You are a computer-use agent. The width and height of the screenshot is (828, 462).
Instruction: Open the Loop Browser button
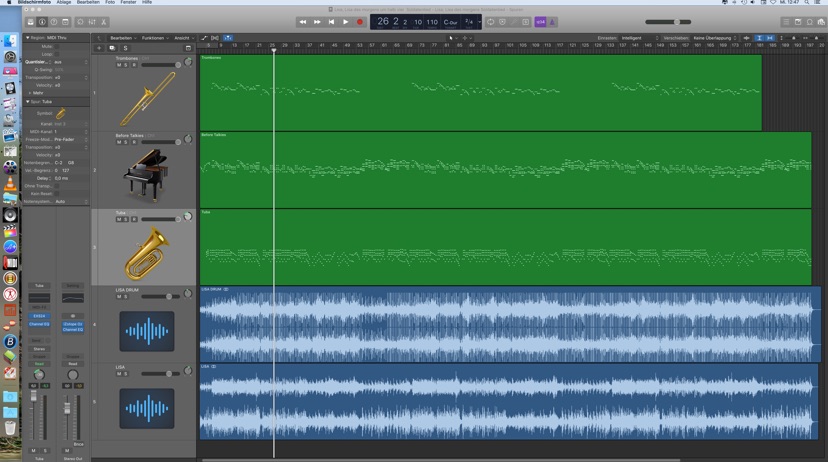(810, 22)
